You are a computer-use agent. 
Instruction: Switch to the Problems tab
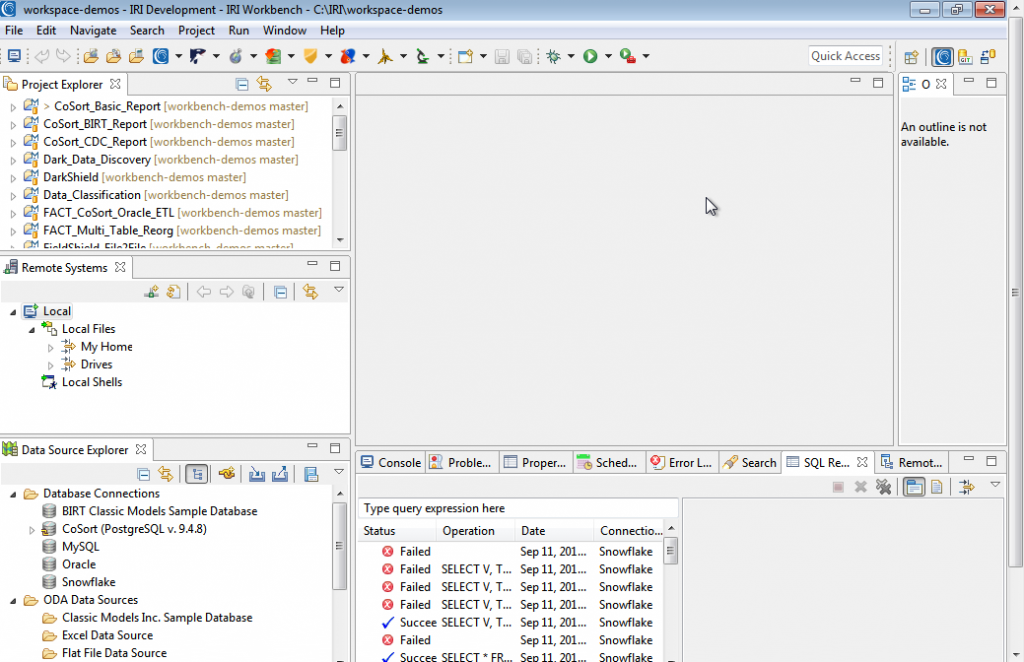coord(461,462)
